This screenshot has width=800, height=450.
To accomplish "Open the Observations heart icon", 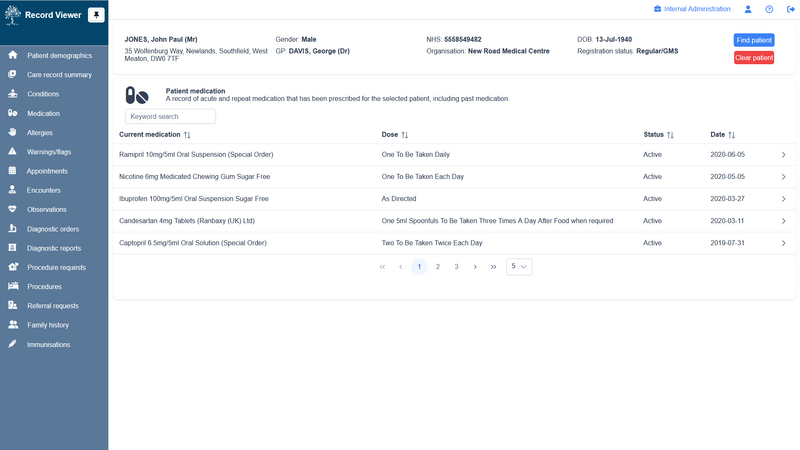I will click(x=13, y=209).
